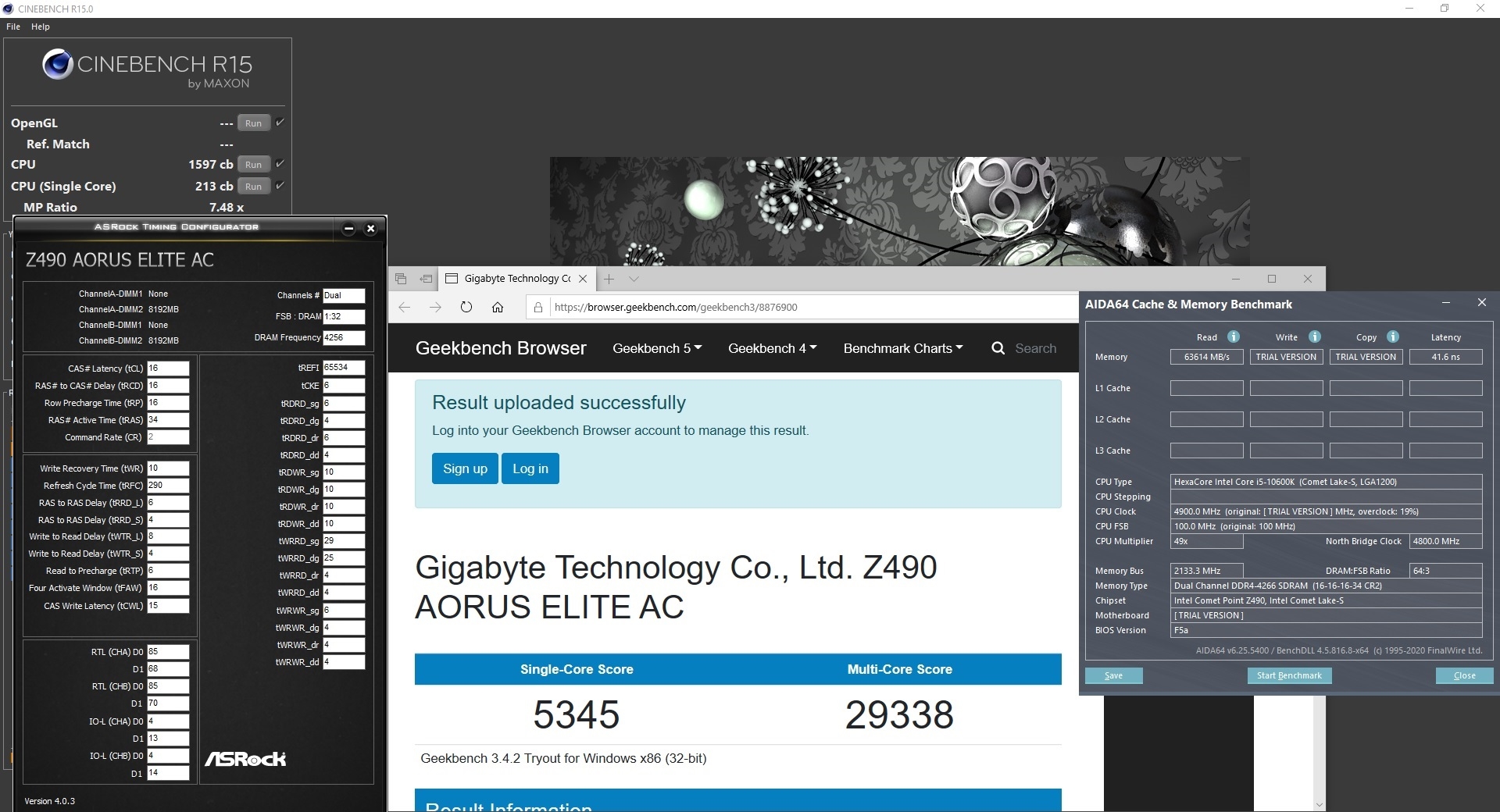Expand the Geekbench 4 menu
1500x812 pixels.
coord(772,348)
